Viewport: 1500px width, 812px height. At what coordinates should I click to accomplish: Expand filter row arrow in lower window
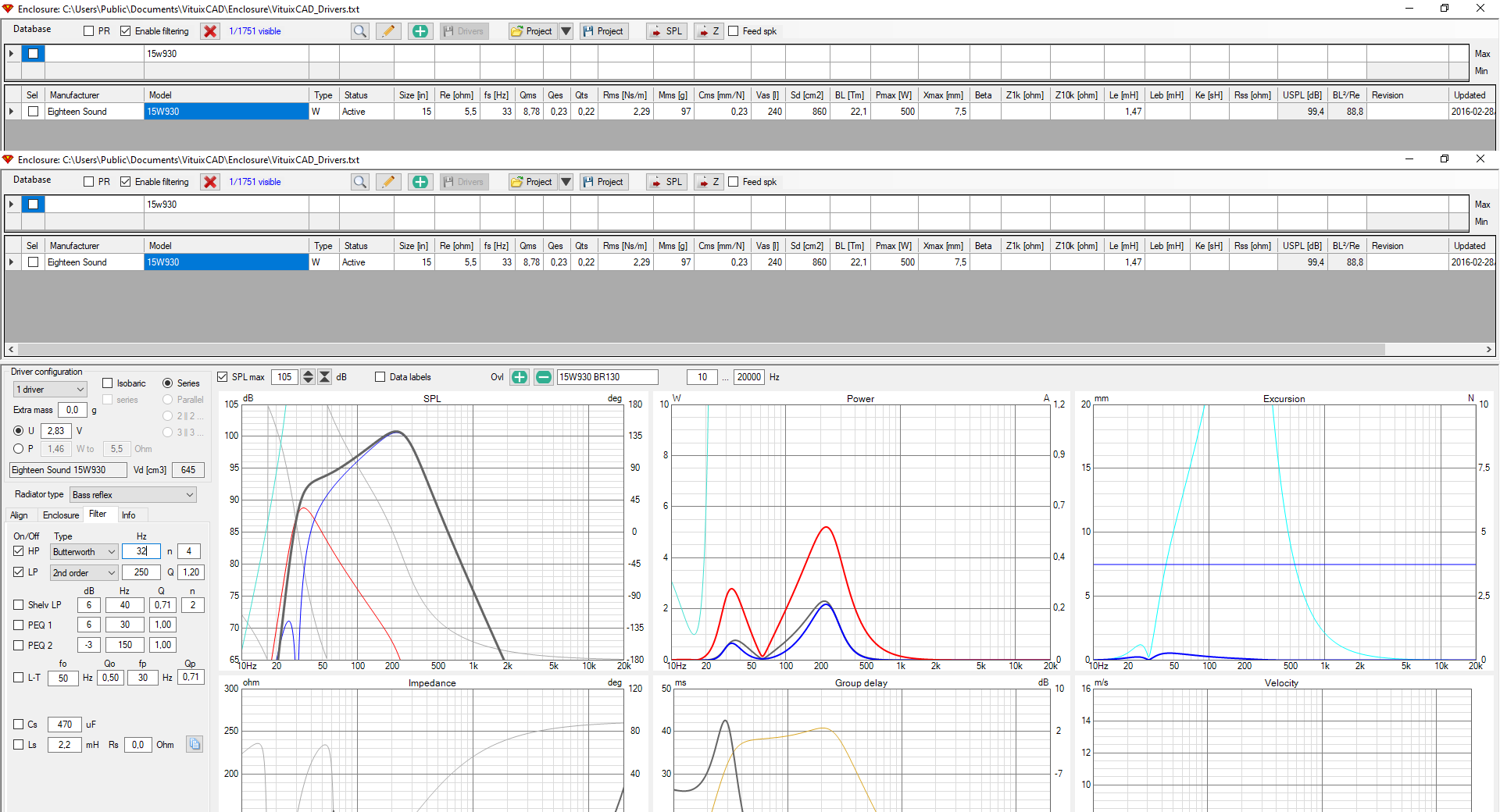(11, 205)
